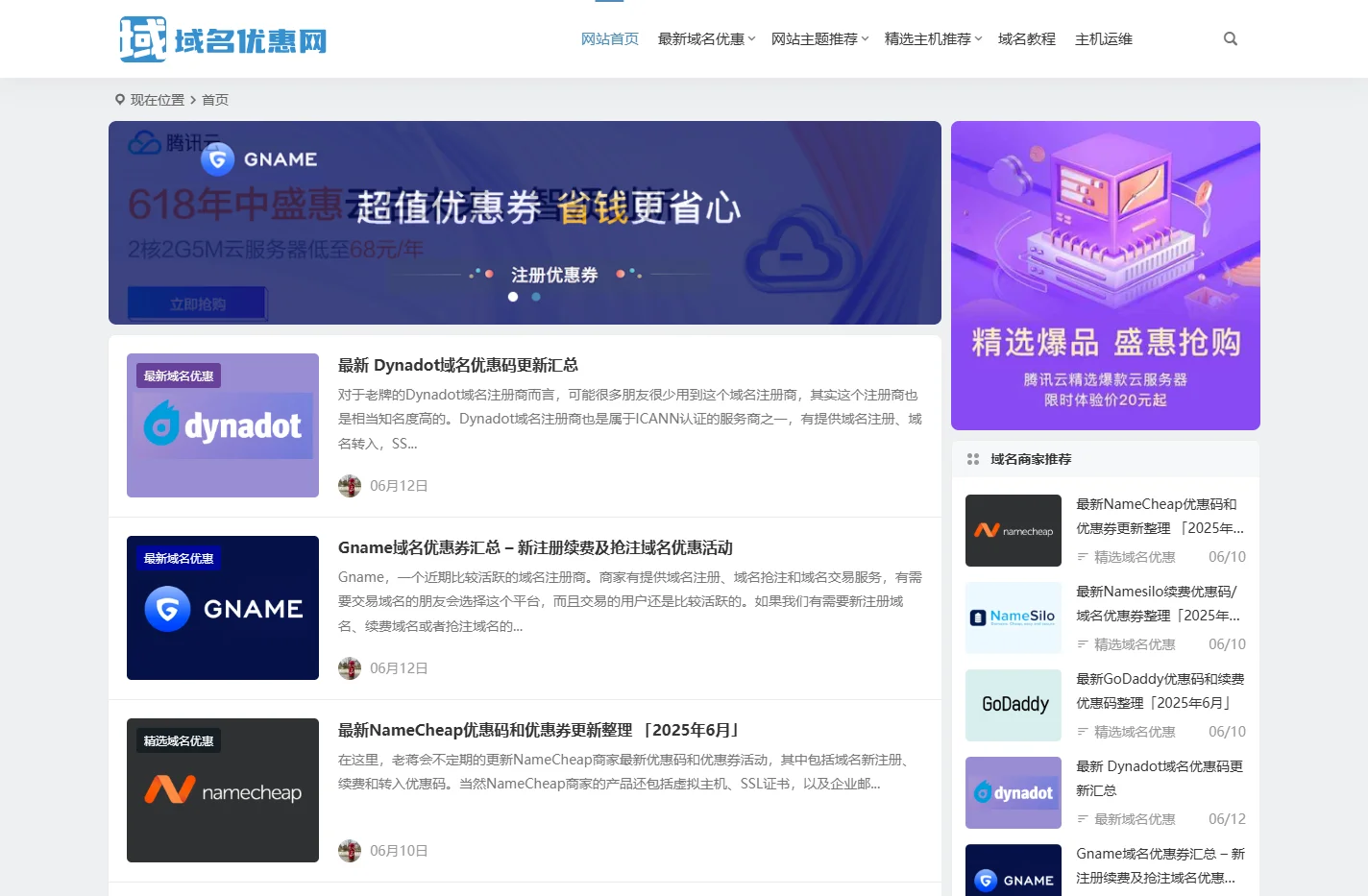
Task: Select the second carousel slide dot
Action: point(536,297)
